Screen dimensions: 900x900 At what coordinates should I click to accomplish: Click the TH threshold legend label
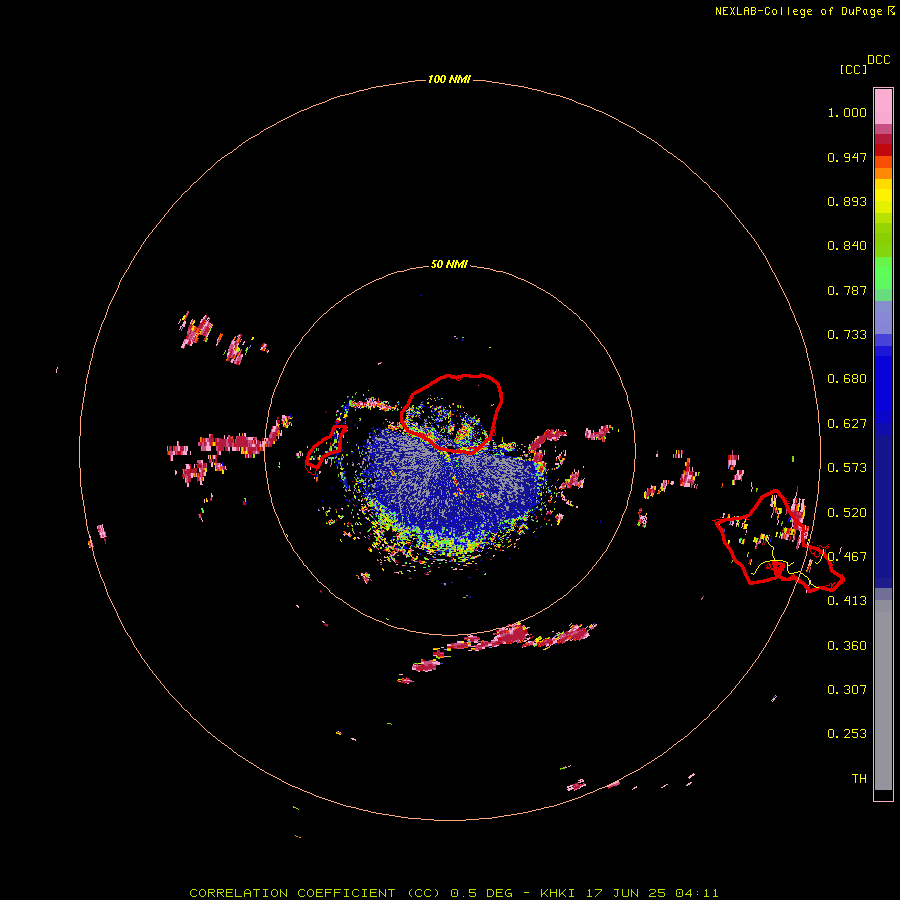pos(859,779)
